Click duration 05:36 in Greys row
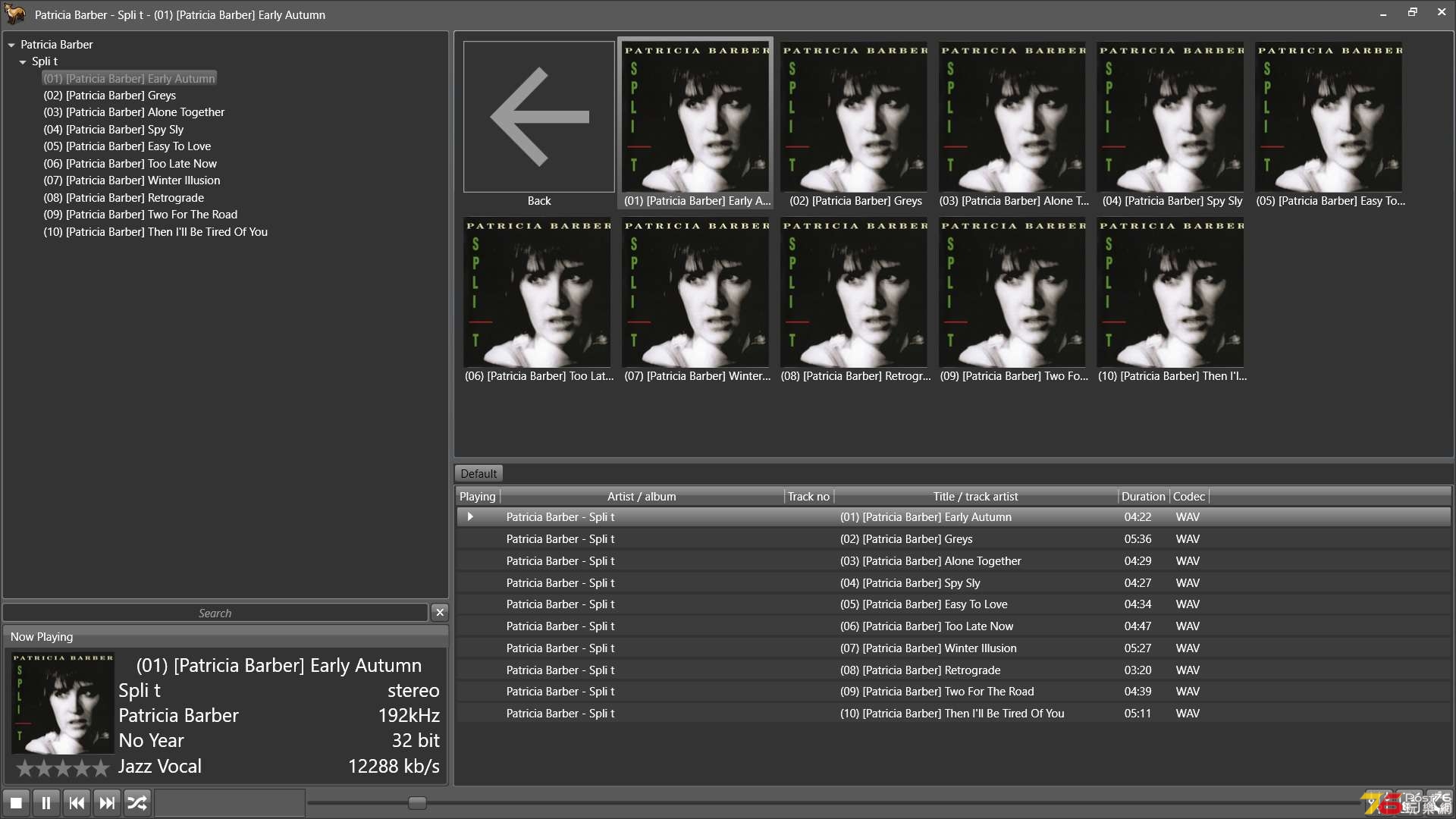Screen dimensions: 1456x819 click(1137, 539)
